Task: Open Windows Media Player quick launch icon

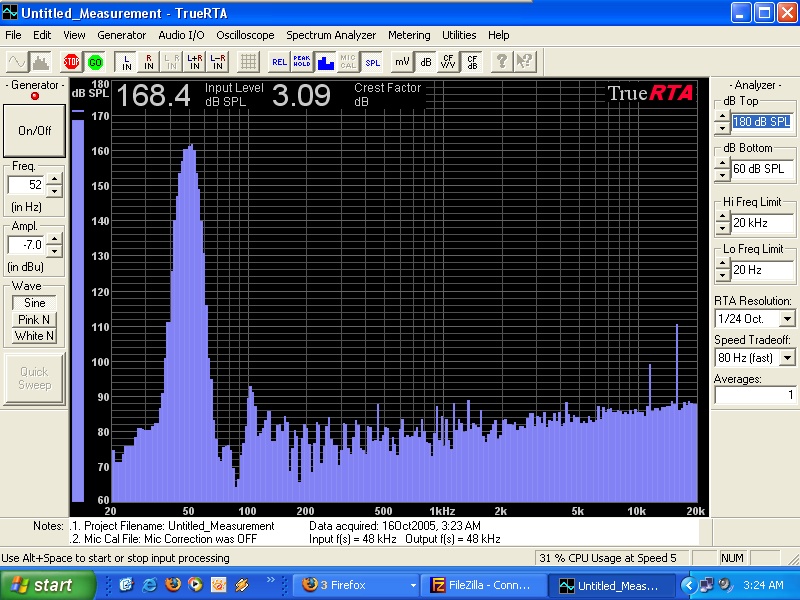Action: (195, 584)
